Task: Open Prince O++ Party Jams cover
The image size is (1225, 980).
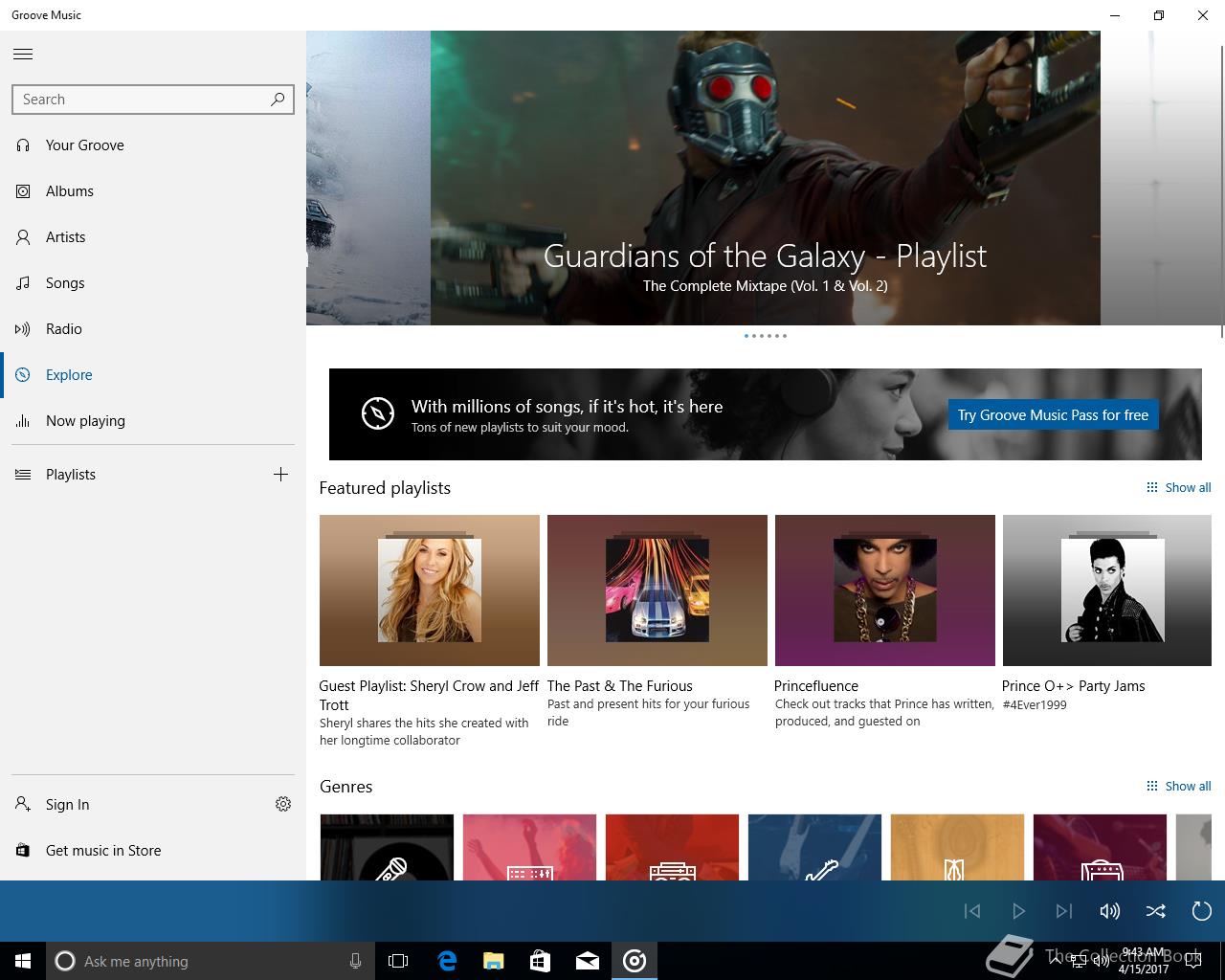Action: click(1107, 590)
